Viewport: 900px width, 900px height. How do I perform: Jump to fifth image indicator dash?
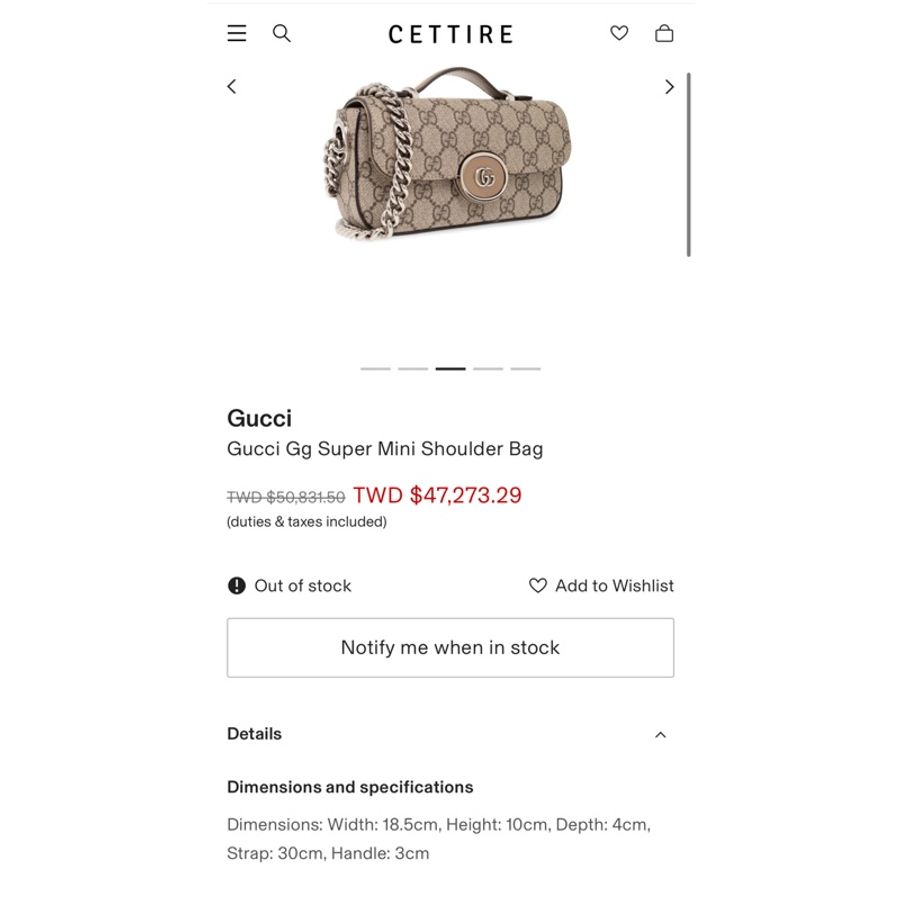(x=526, y=368)
